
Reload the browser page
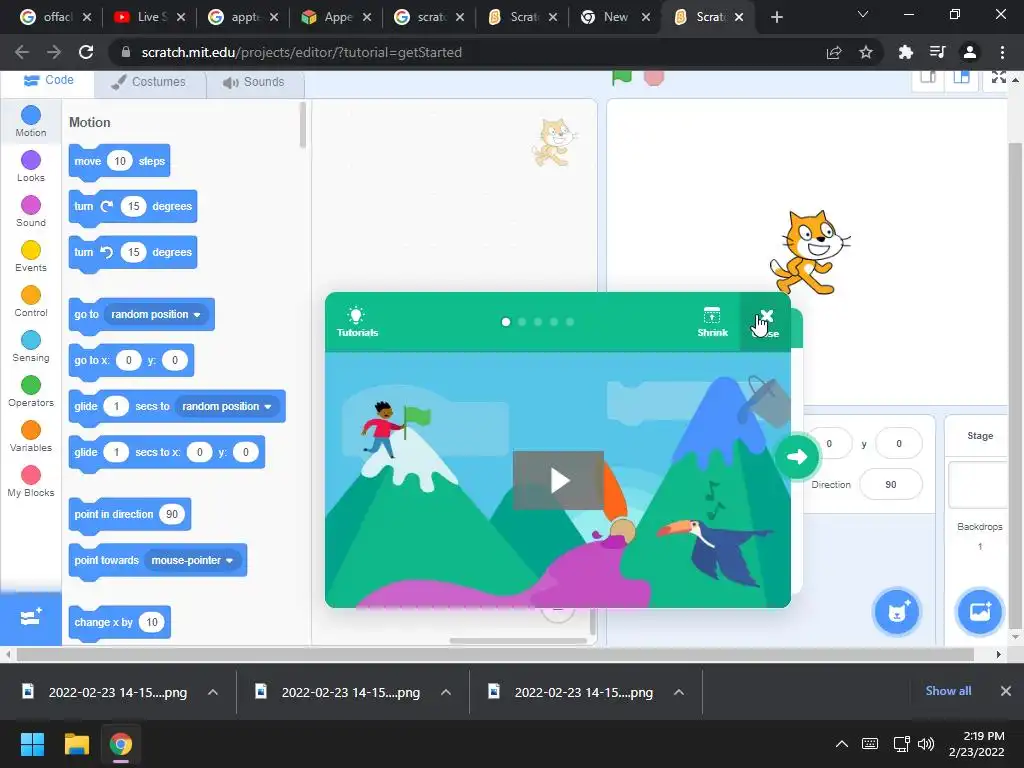click(x=86, y=52)
